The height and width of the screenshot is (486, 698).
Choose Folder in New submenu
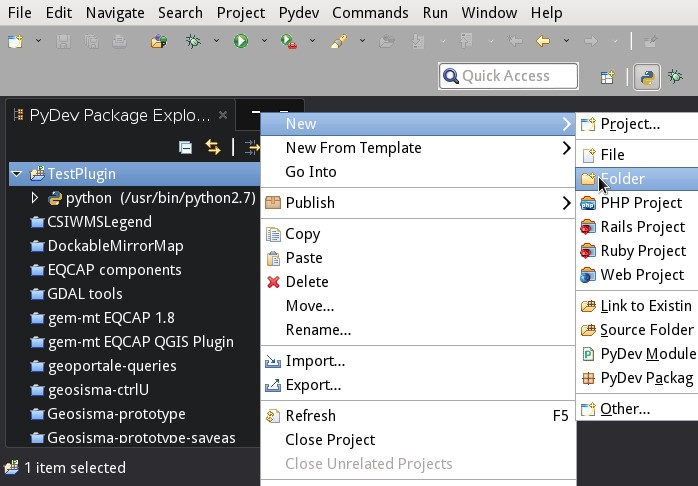pos(637,179)
